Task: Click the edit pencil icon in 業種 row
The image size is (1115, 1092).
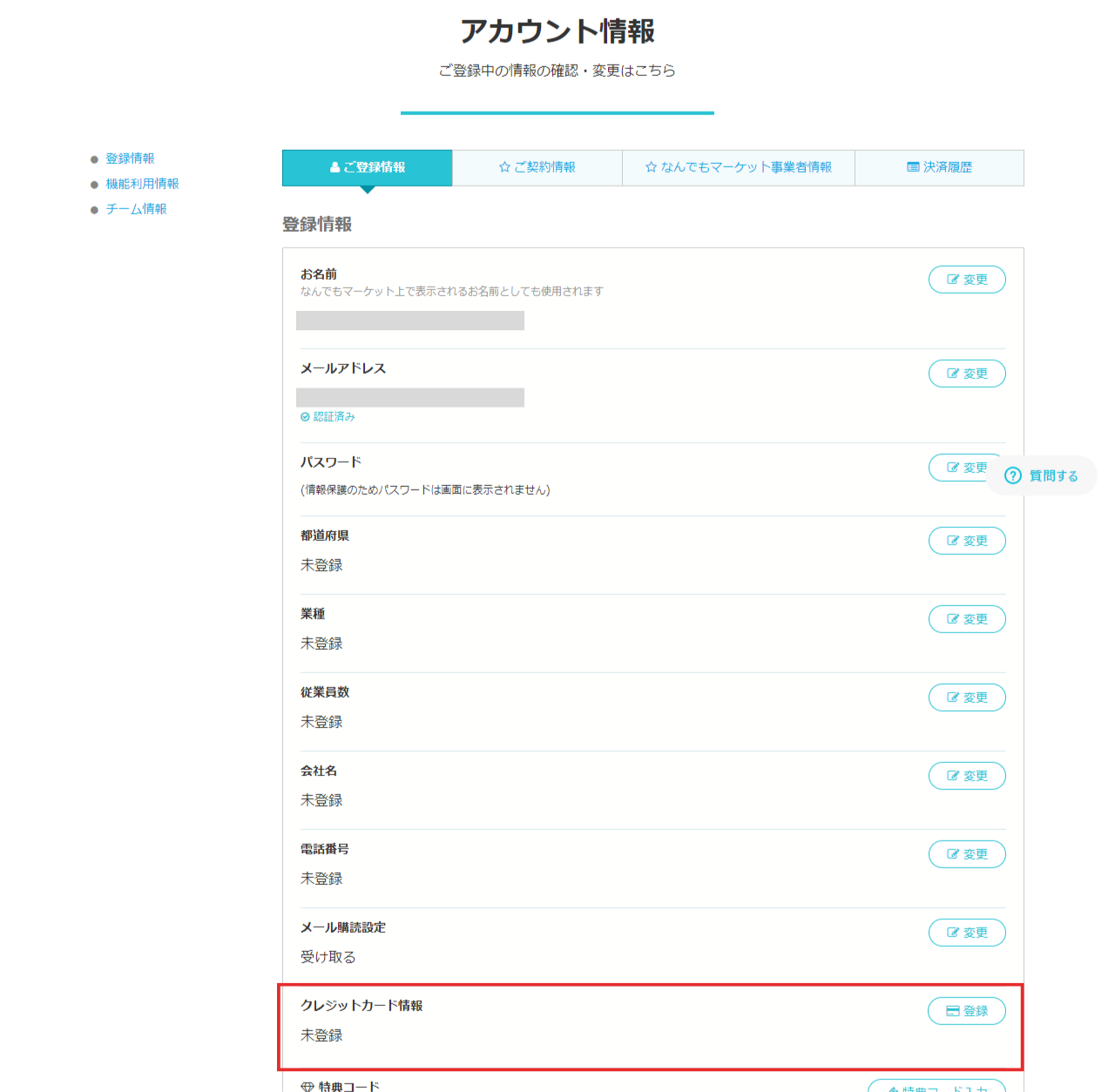Action: coord(953,619)
